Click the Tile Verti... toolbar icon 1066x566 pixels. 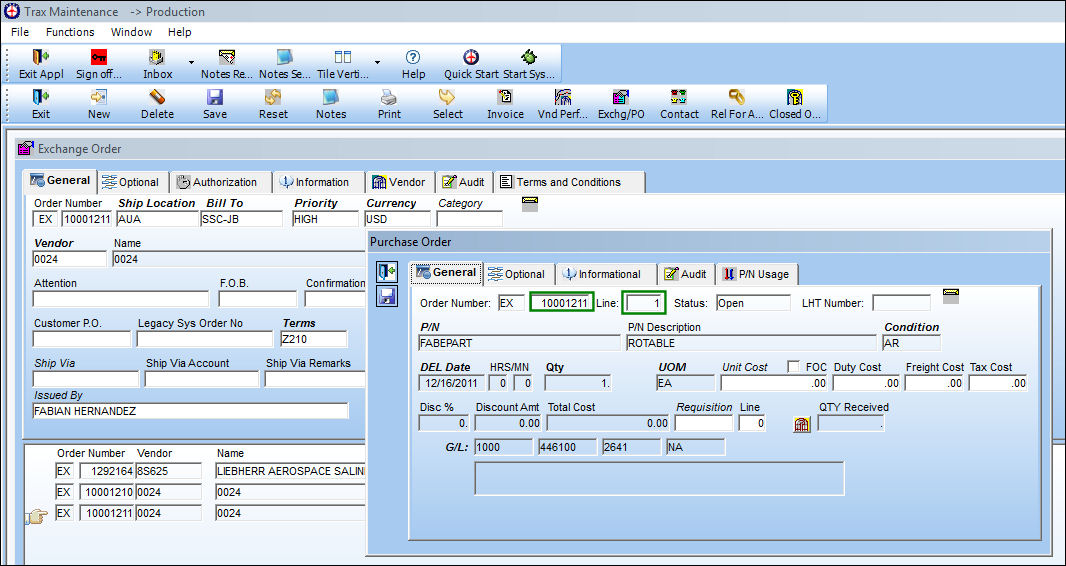pyautogui.click(x=343, y=64)
